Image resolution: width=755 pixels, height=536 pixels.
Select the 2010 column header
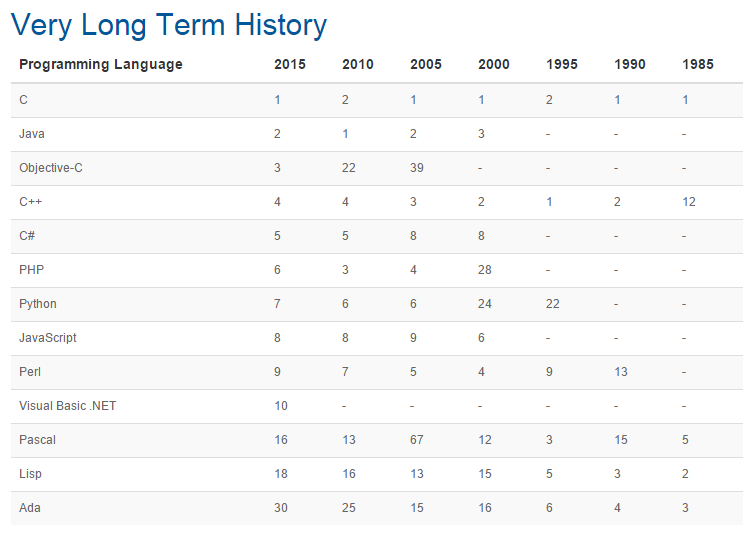pyautogui.click(x=358, y=65)
